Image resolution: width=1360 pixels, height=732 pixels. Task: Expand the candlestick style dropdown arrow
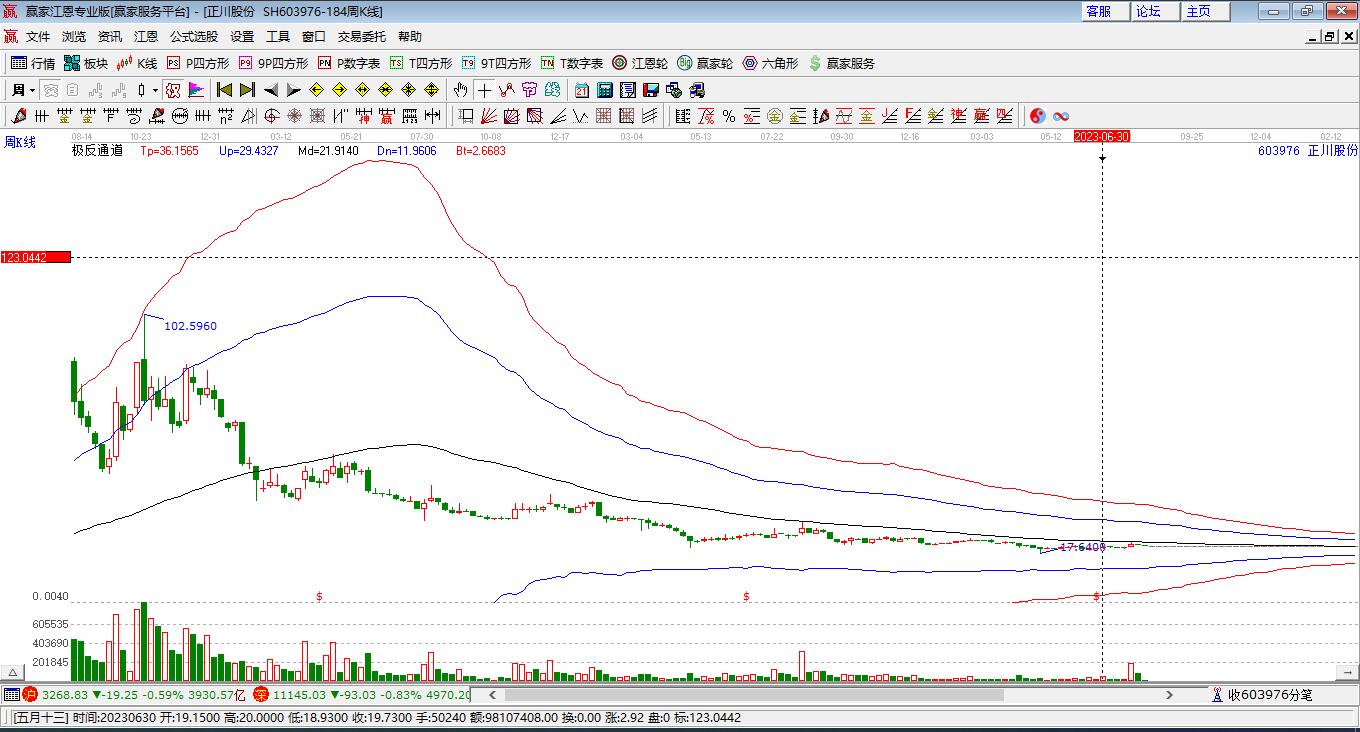(155, 90)
